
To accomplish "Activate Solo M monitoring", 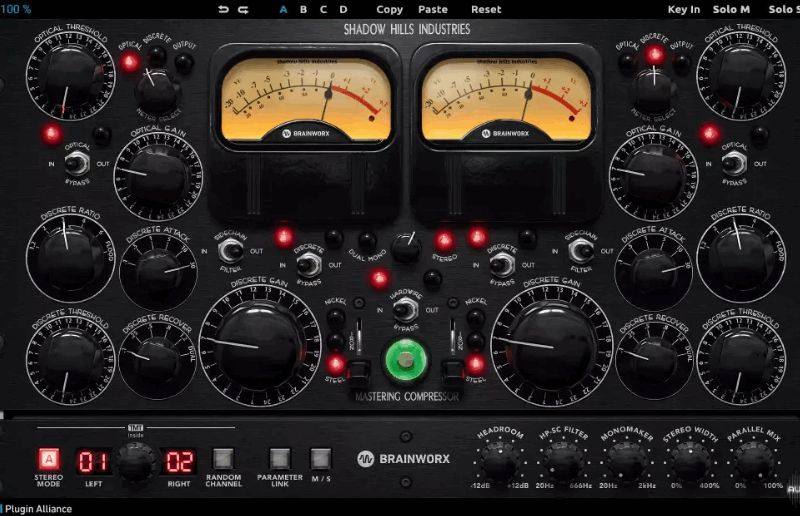I will 731,9.
